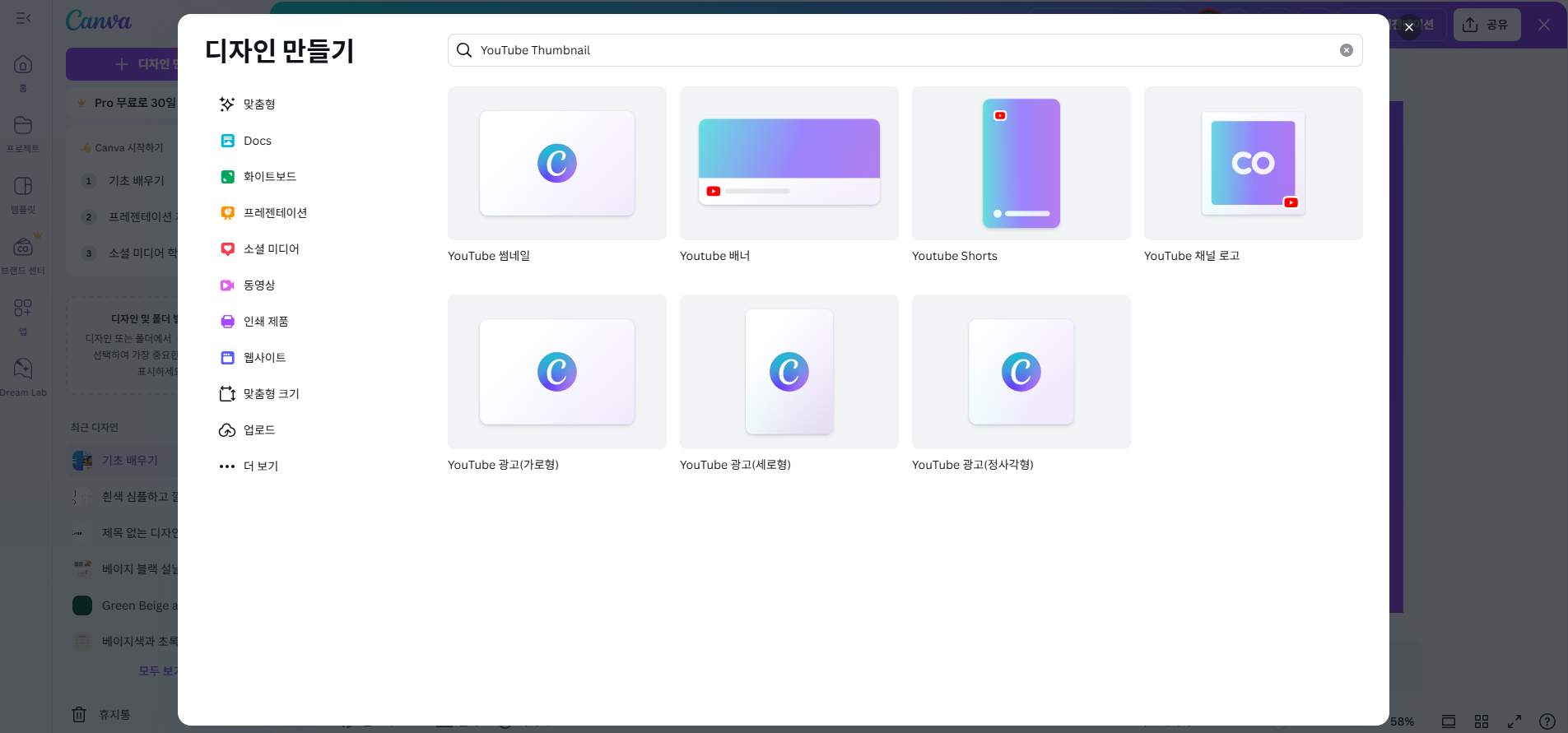The image size is (1568, 733).
Task: Select the YouTube 썸네일 design thumbnail
Action: (x=557, y=164)
